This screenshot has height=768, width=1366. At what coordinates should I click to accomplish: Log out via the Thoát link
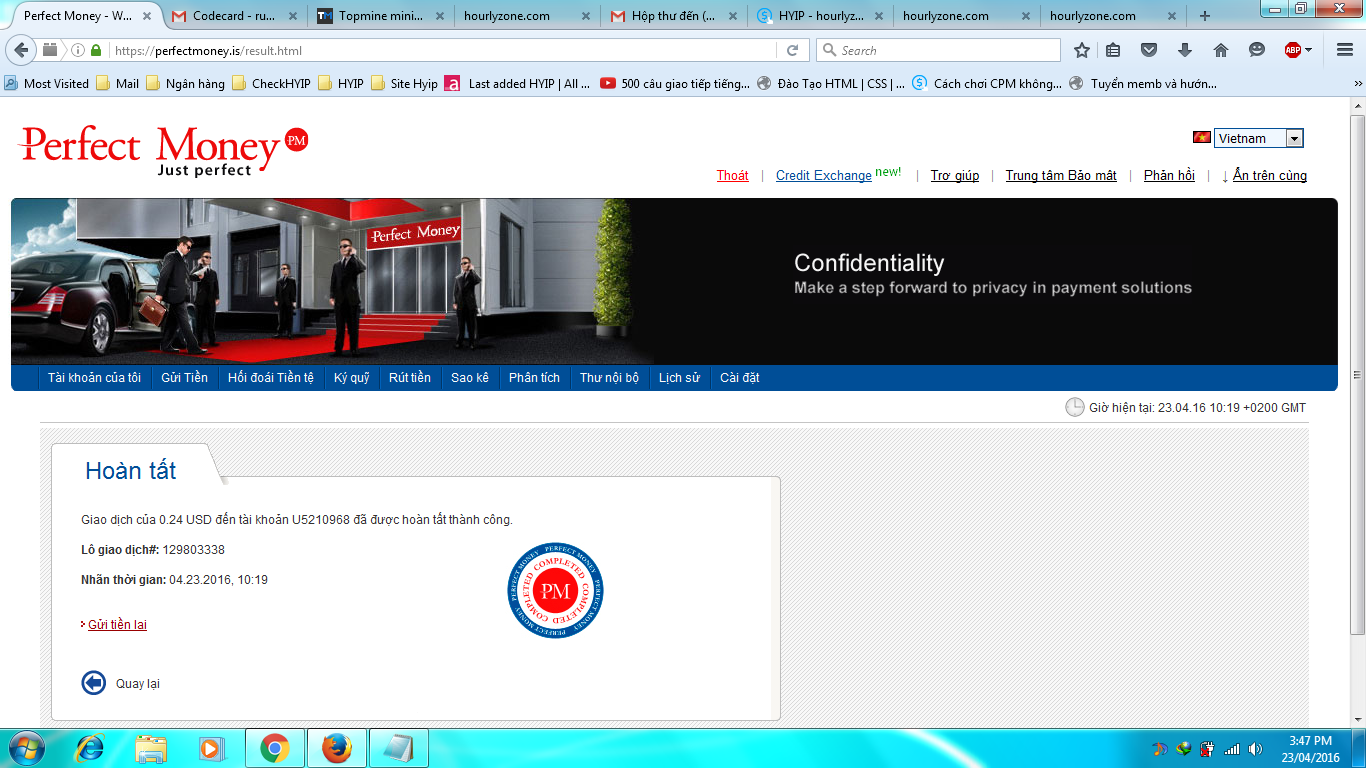point(733,176)
